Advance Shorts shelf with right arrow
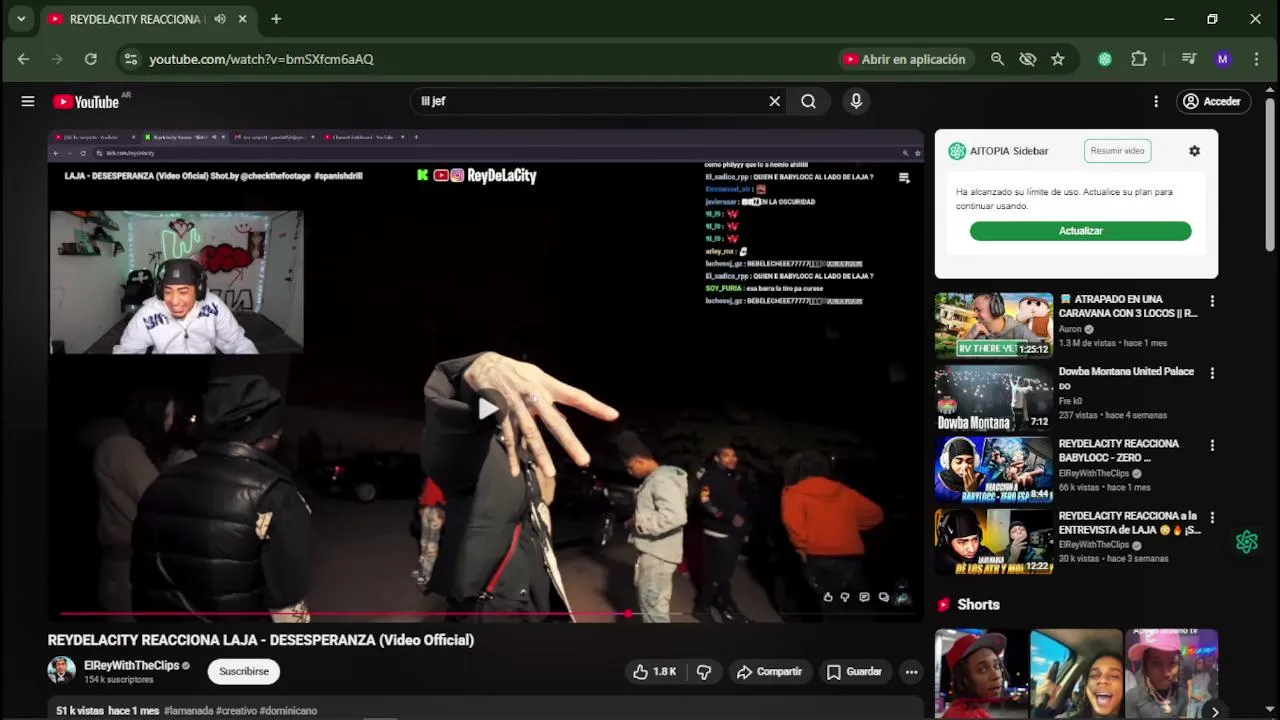The image size is (1280, 720). coord(1214,712)
